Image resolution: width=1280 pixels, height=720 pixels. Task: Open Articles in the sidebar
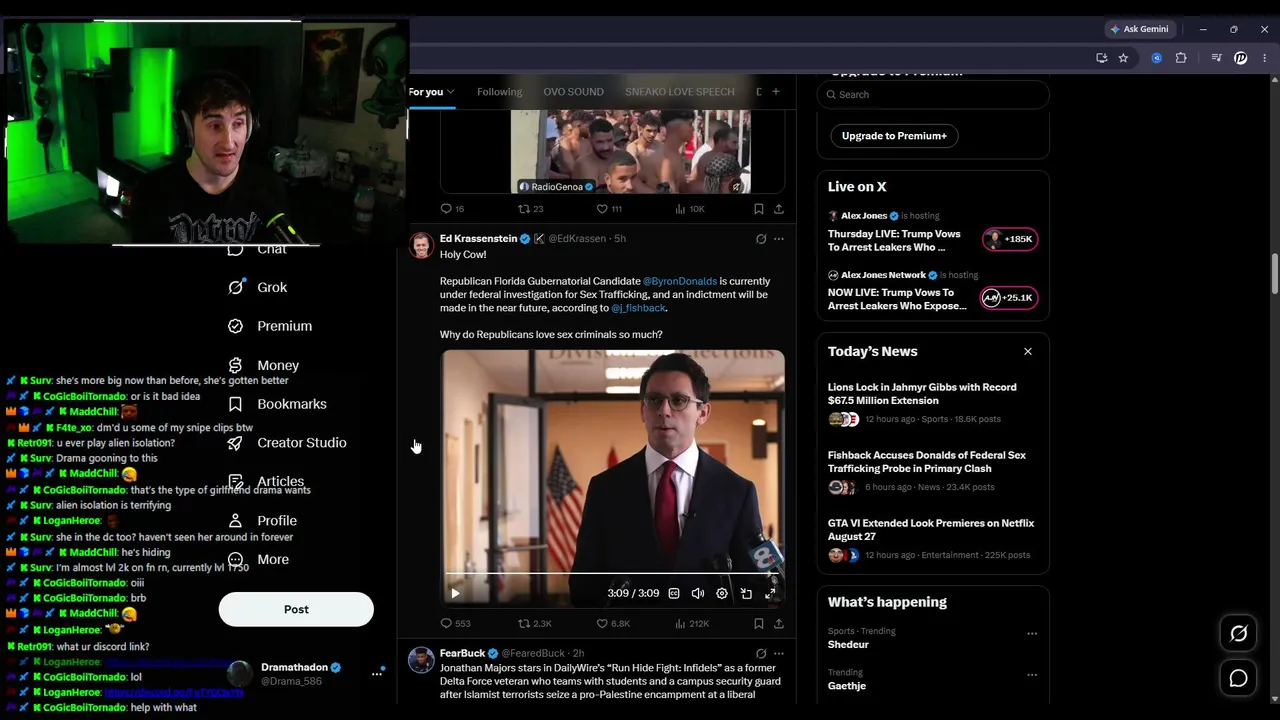pos(266,481)
